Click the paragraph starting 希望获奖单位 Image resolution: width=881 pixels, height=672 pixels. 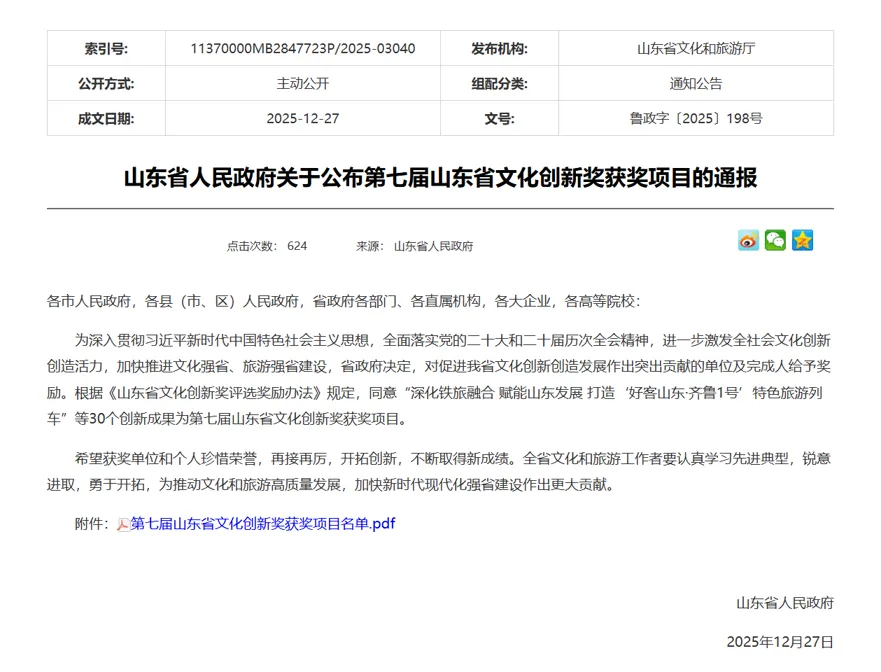tap(439, 471)
